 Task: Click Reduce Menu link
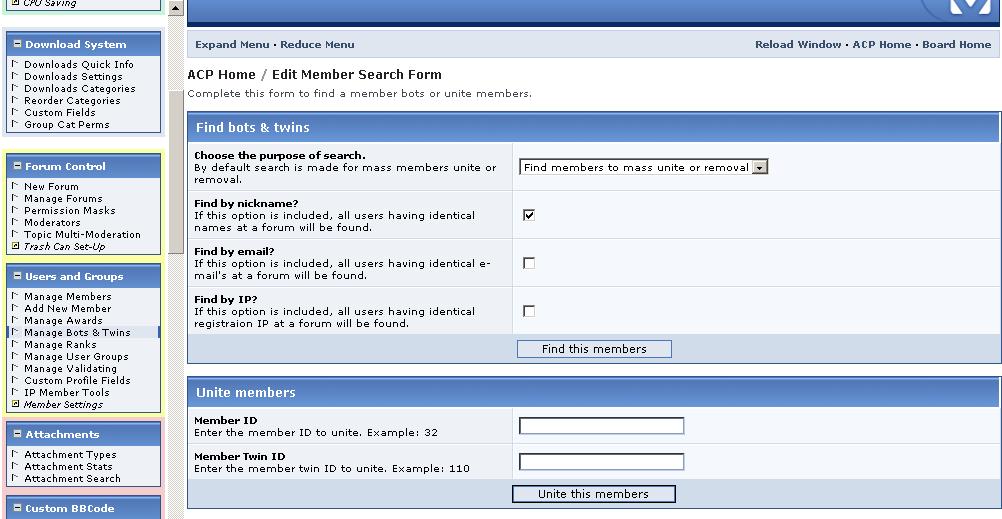pyautogui.click(x=317, y=45)
